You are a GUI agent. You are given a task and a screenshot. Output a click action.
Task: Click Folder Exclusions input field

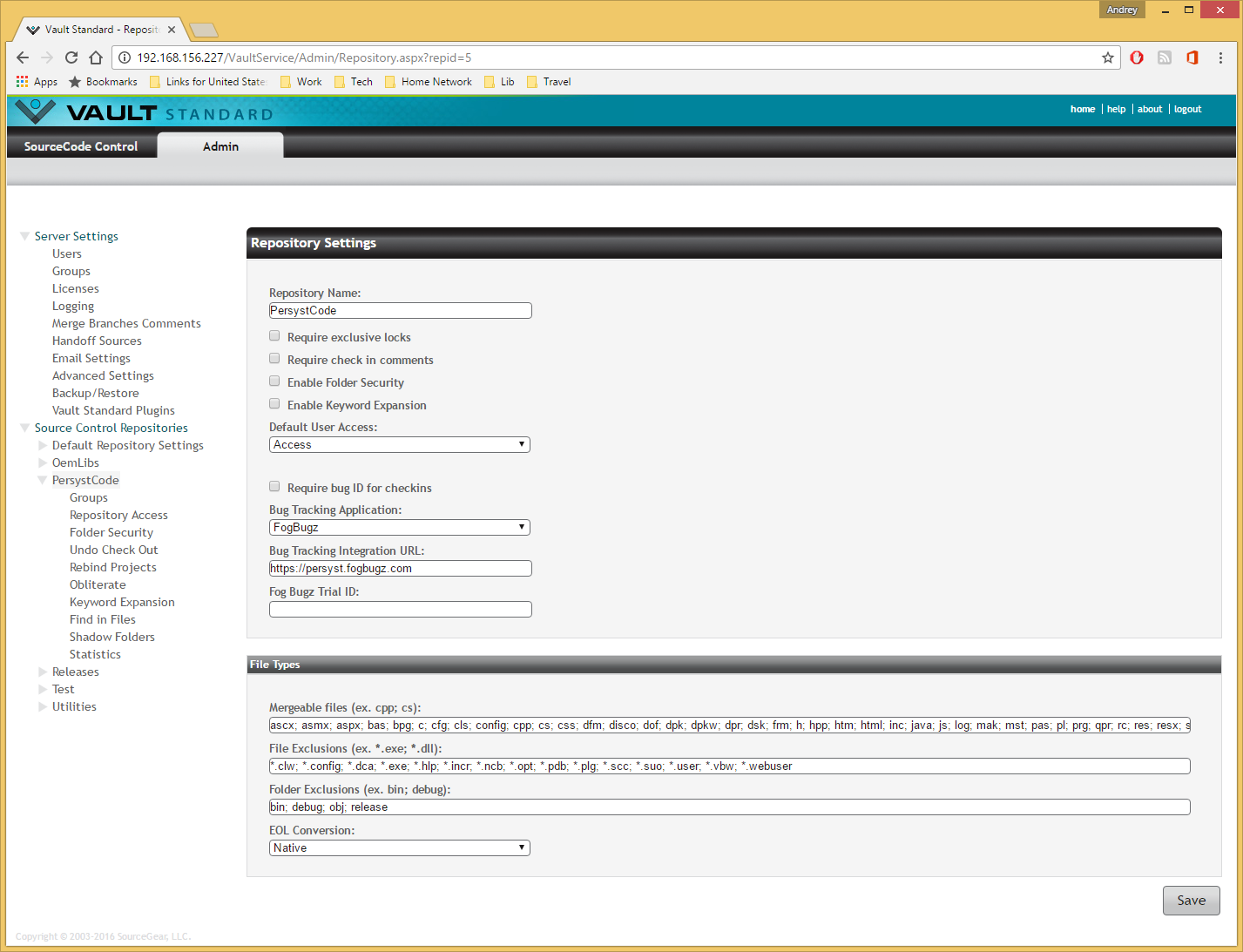[x=730, y=807]
